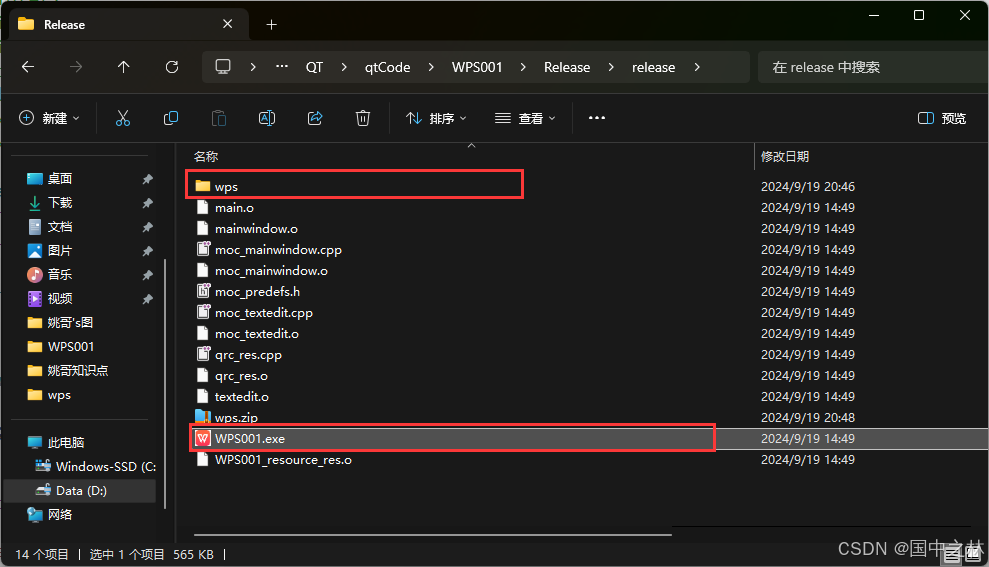Click the WPS001 breadcrumb segment

(477, 67)
